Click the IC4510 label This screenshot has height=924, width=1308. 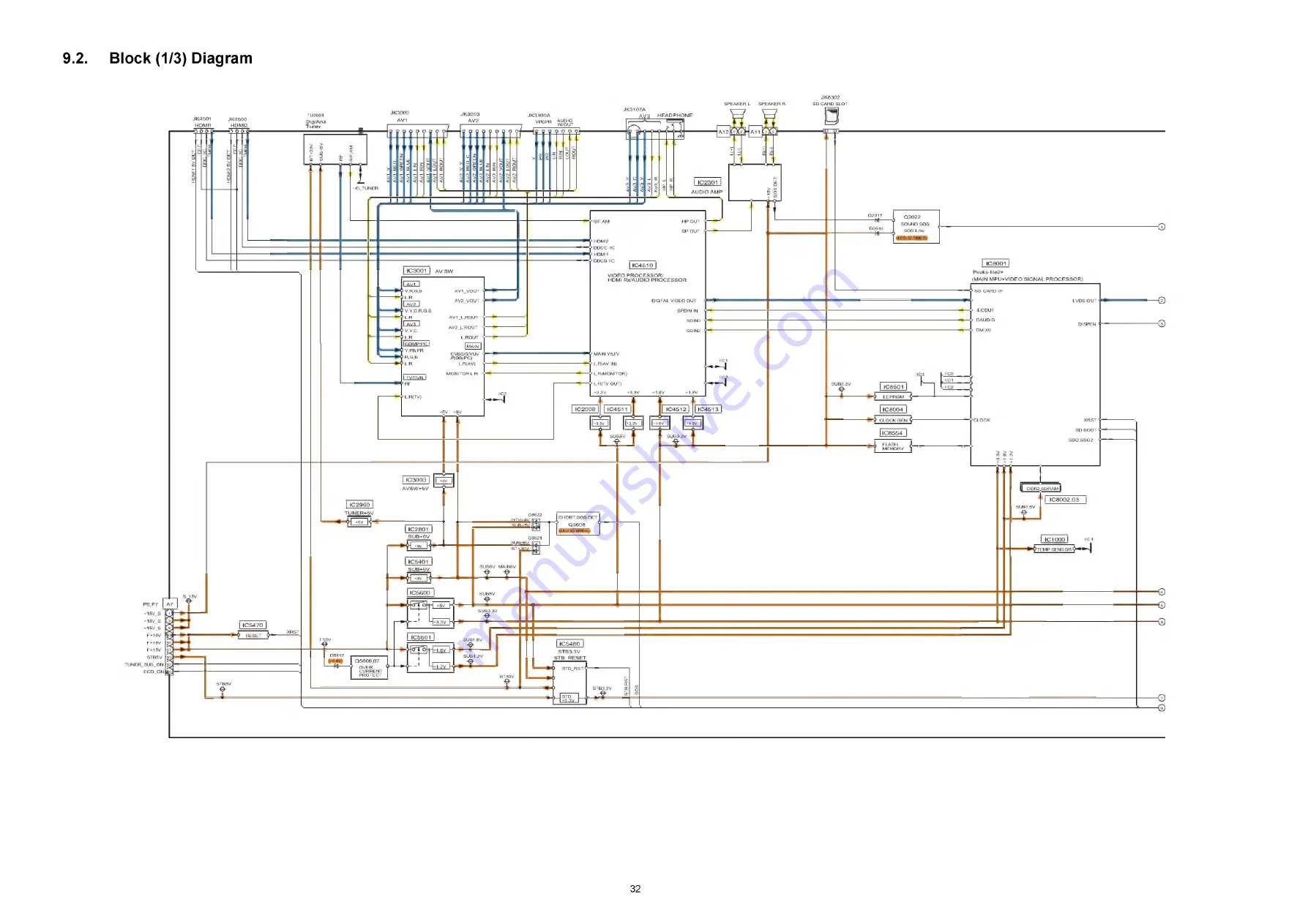tap(643, 266)
